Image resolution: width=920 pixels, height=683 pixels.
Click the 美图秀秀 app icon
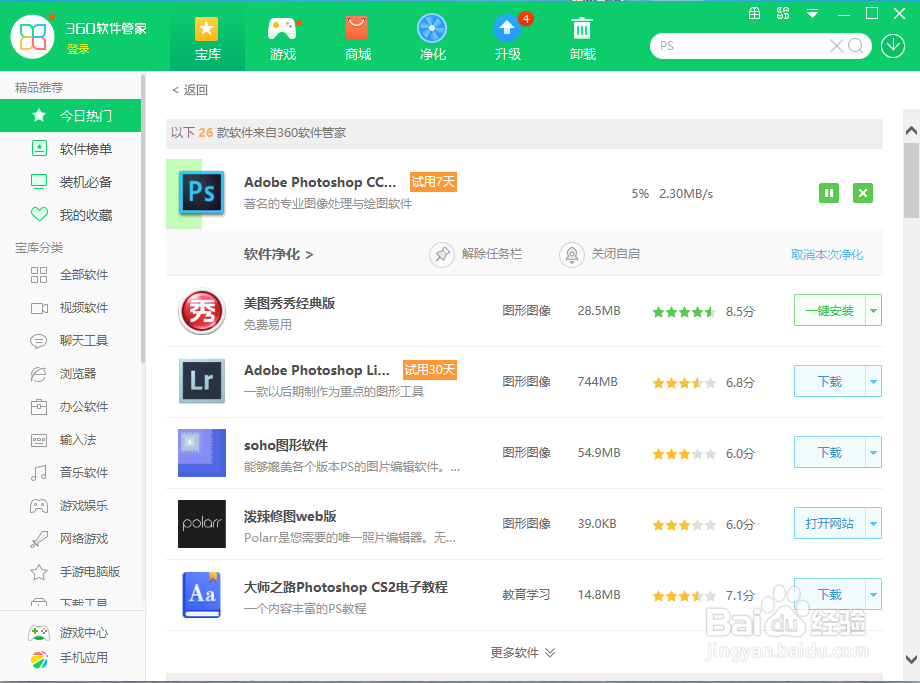tap(202, 311)
